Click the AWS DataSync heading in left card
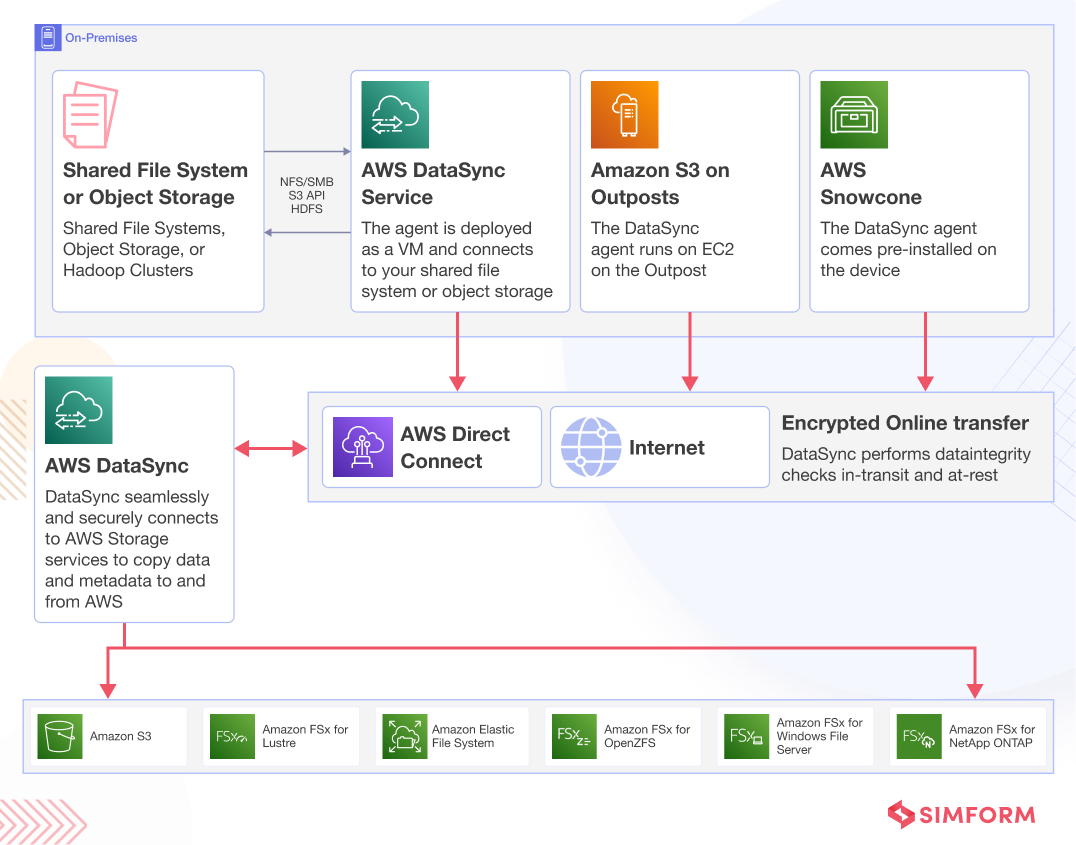Viewport: 1076px width, 845px height. coord(117,465)
